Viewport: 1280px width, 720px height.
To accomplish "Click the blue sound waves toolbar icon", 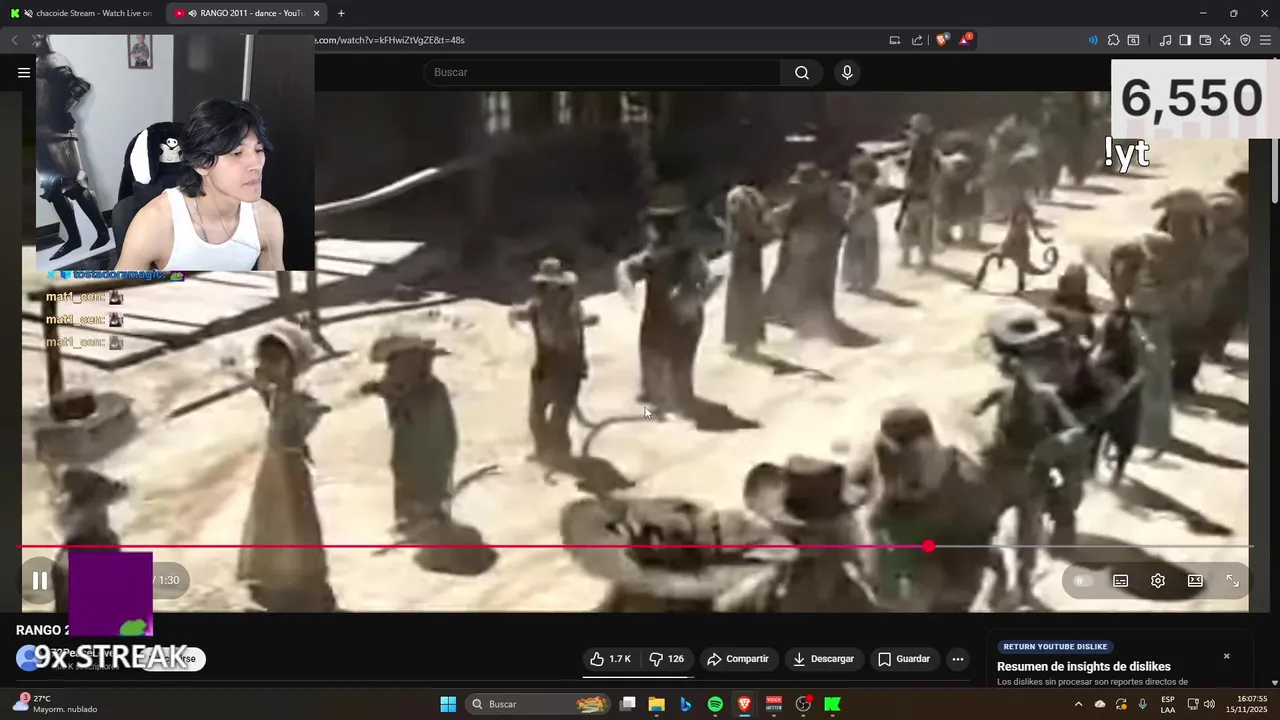I will tap(1092, 40).
